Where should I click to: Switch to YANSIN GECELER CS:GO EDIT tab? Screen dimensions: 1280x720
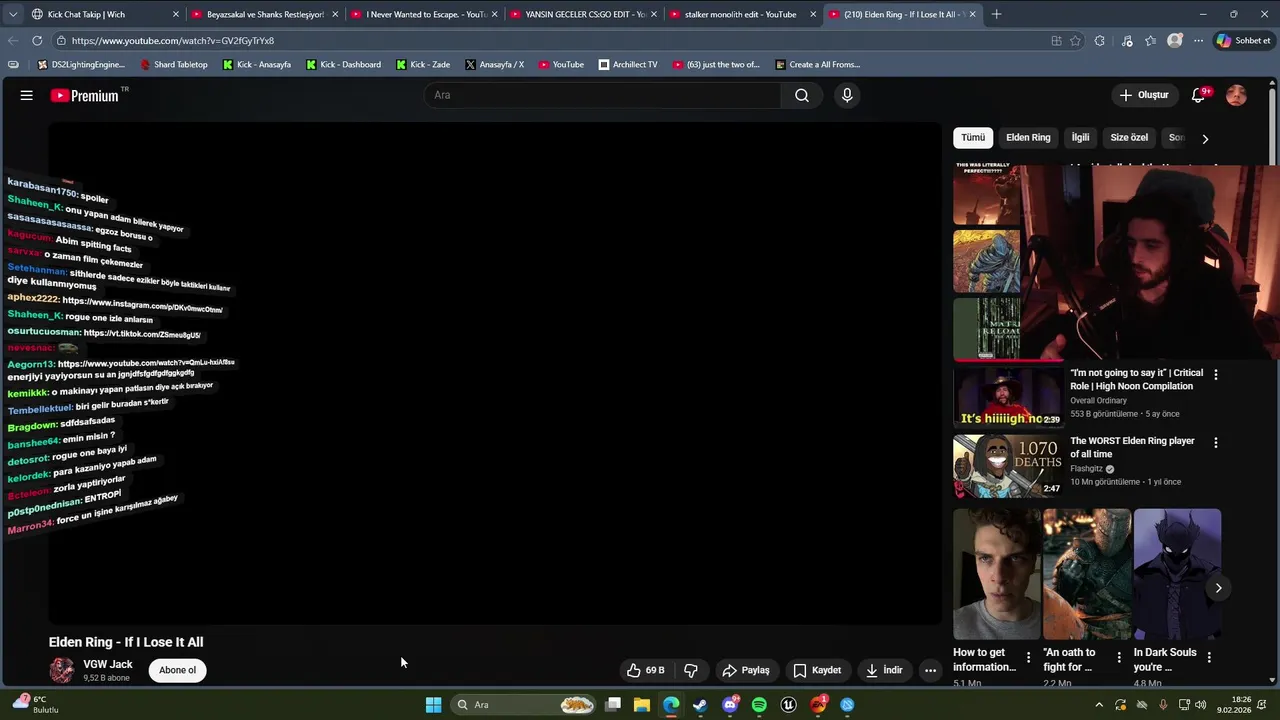(x=584, y=14)
